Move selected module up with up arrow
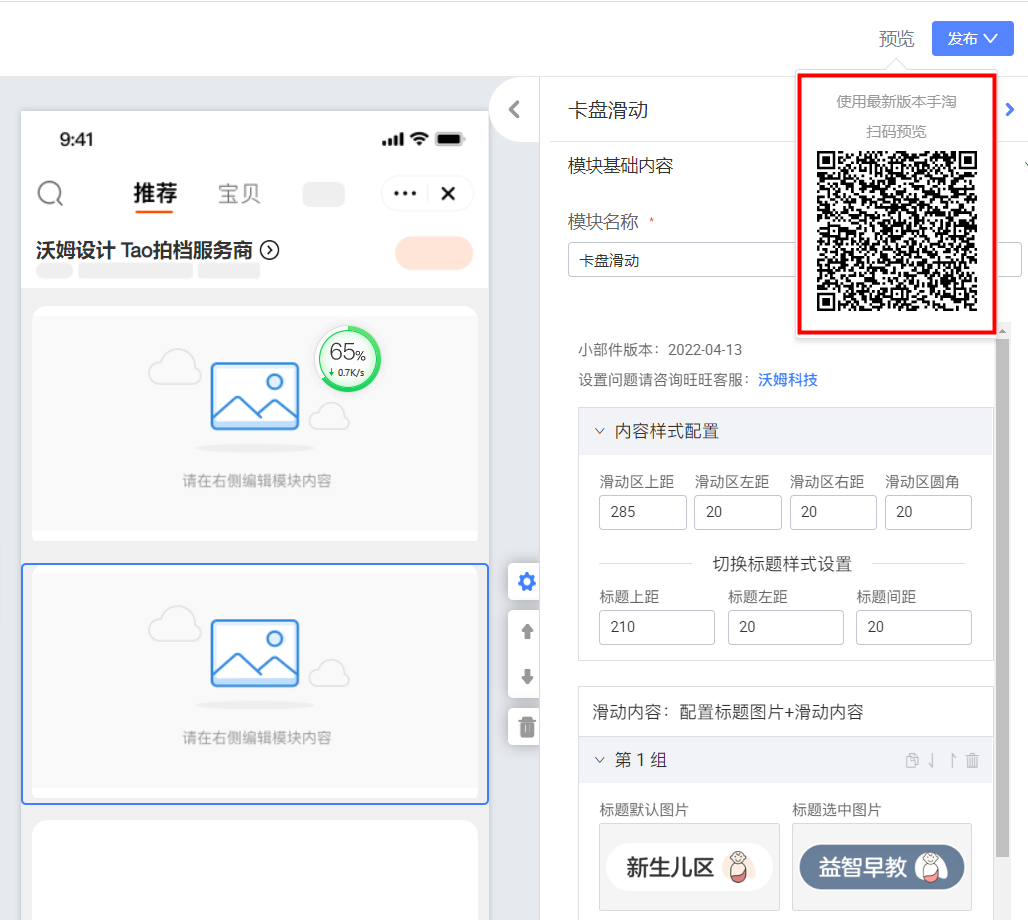This screenshot has height=920, width=1028. point(527,631)
